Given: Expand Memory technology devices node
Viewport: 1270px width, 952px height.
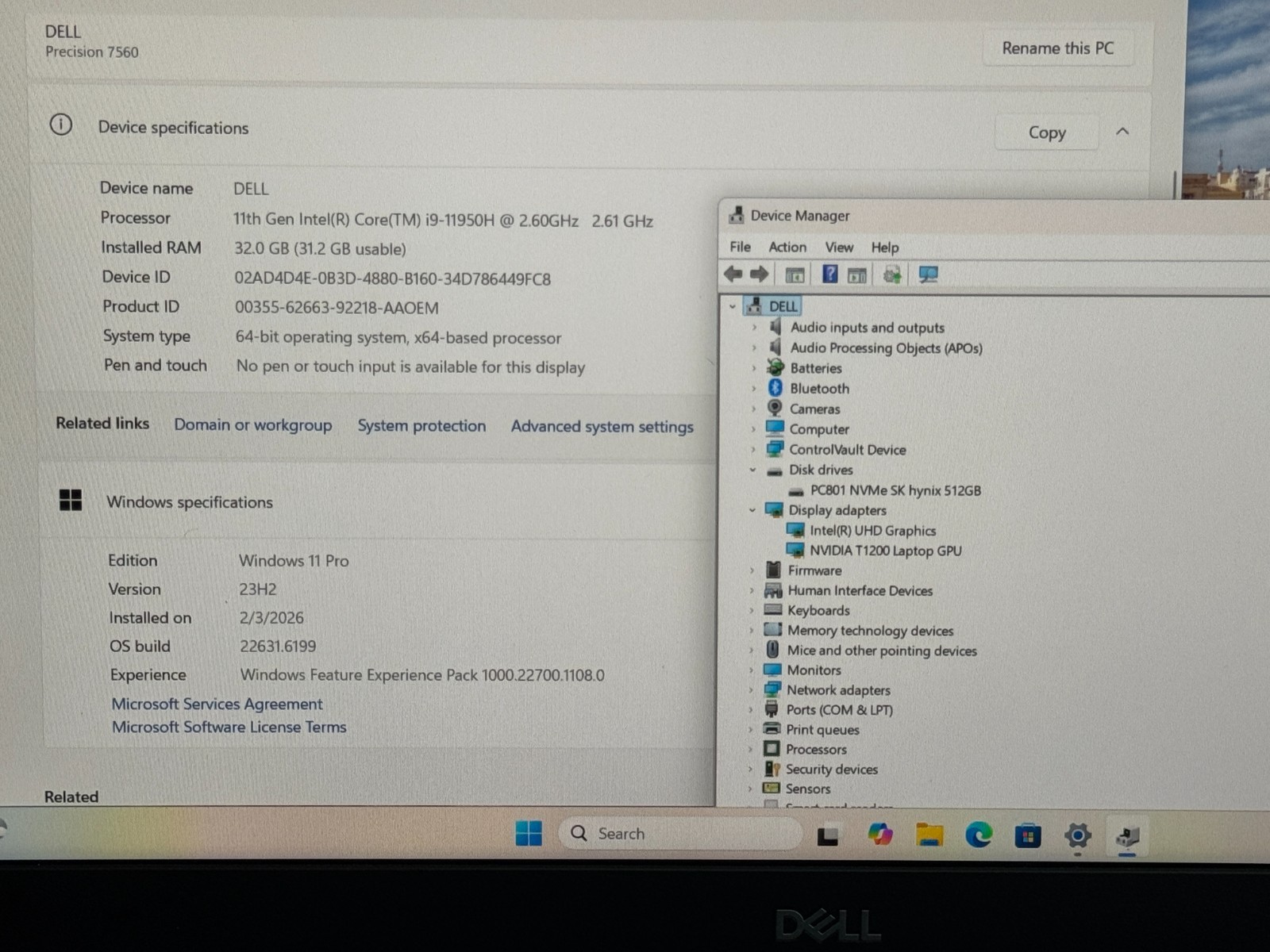Looking at the screenshot, I should pyautogui.click(x=751, y=630).
